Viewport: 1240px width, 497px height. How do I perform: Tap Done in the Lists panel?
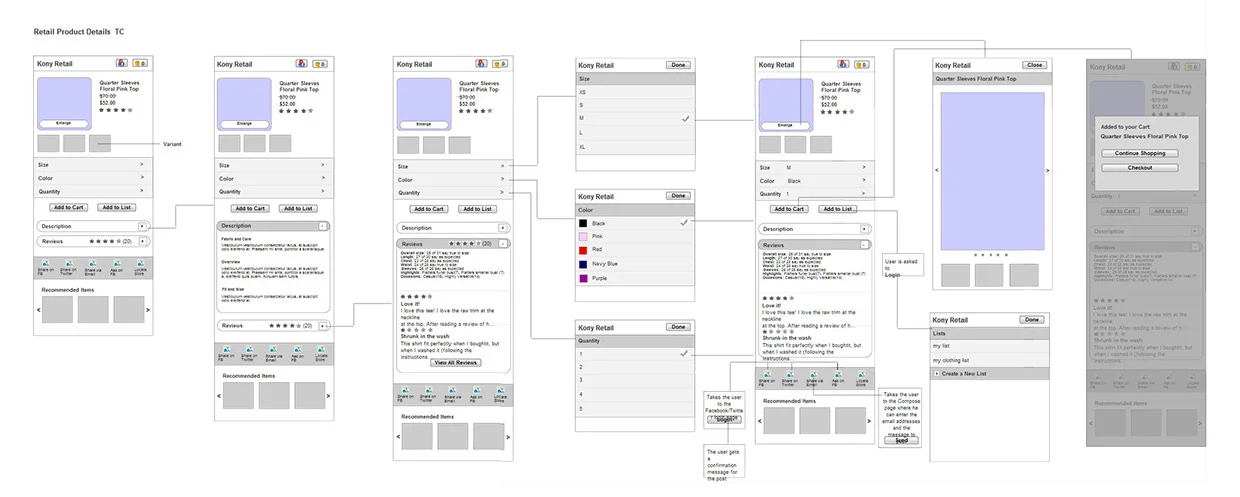tap(1032, 320)
